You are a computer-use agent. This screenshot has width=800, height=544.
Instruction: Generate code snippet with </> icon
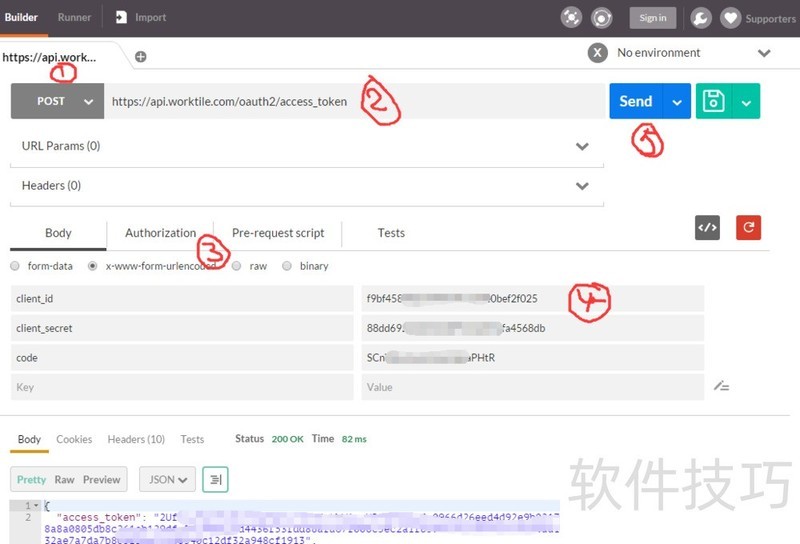[x=707, y=228]
